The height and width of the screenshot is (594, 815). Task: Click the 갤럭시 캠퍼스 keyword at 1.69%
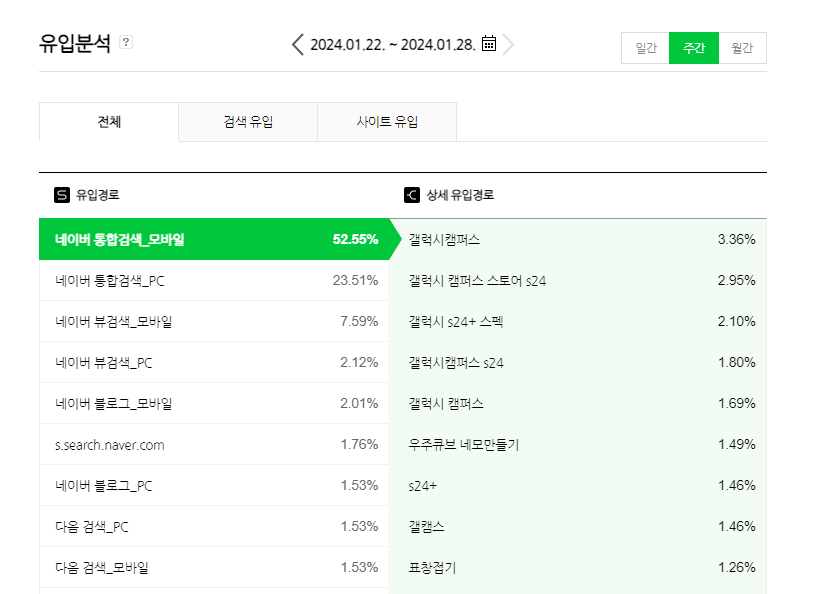pyautogui.click(x=446, y=404)
